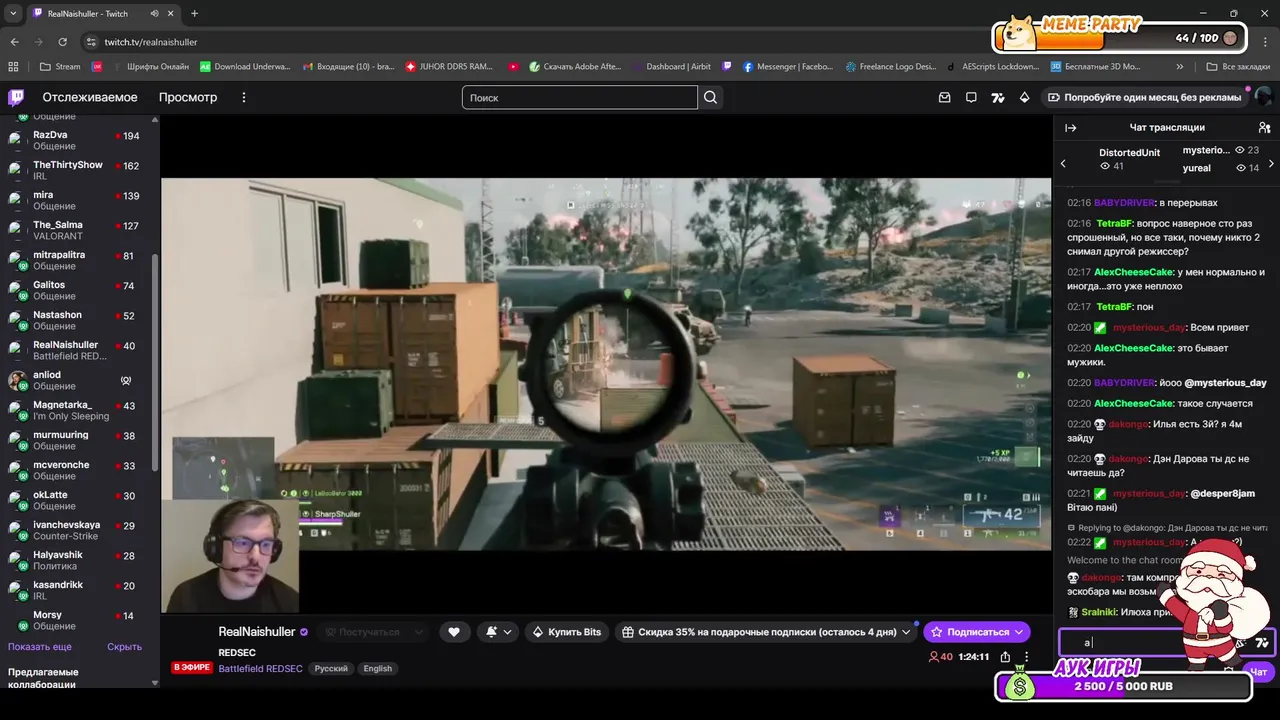1280x720 pixels.
Task: Open the whispers speech bubble icon
Action: click(x=971, y=97)
